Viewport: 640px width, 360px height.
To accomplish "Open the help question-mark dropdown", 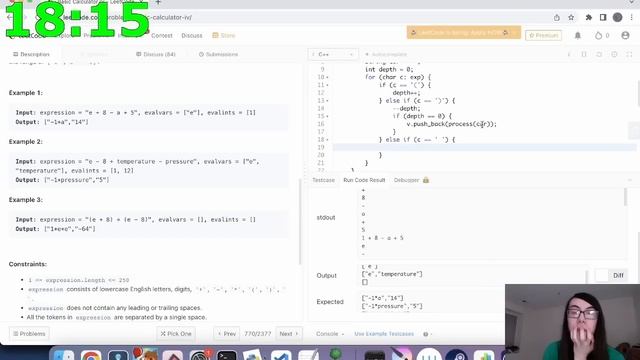I will click(x=428, y=334).
